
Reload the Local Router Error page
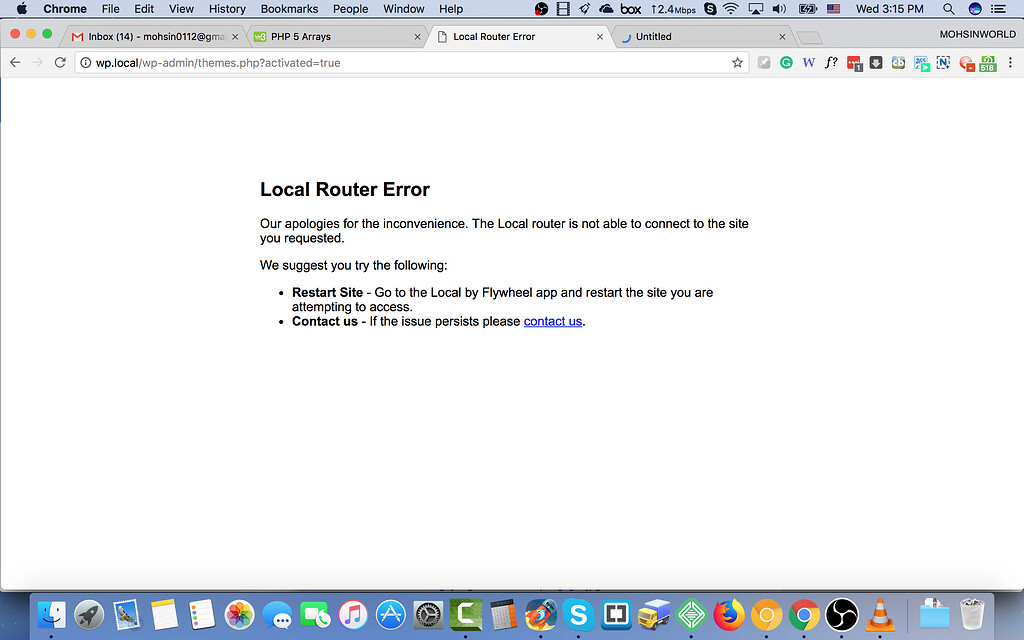pos(59,61)
